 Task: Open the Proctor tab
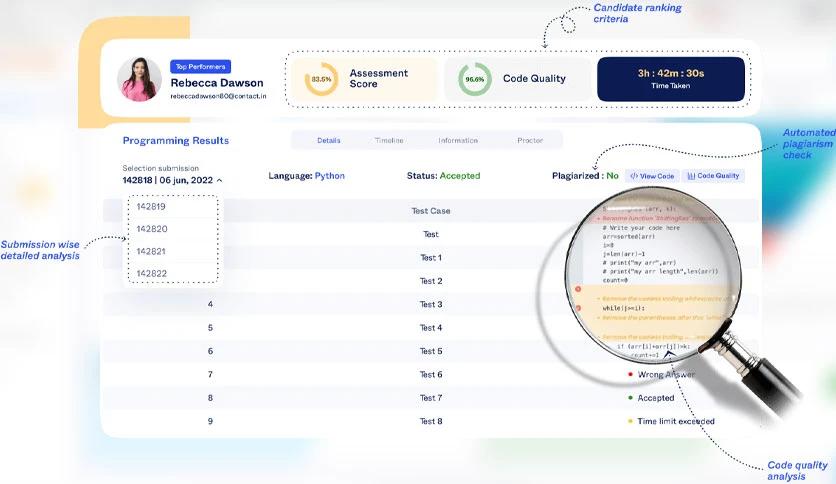tap(530, 140)
